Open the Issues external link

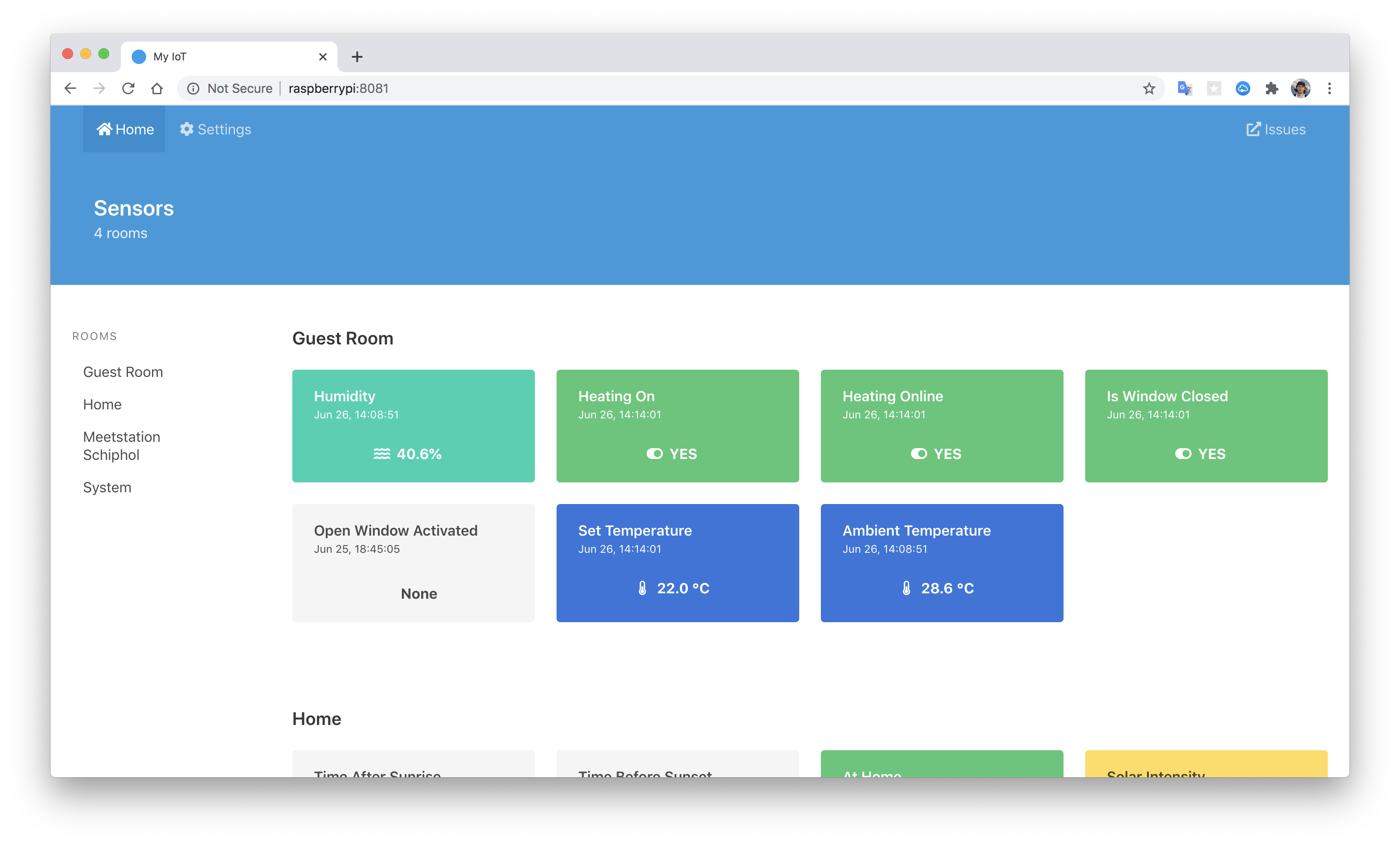click(x=1276, y=129)
